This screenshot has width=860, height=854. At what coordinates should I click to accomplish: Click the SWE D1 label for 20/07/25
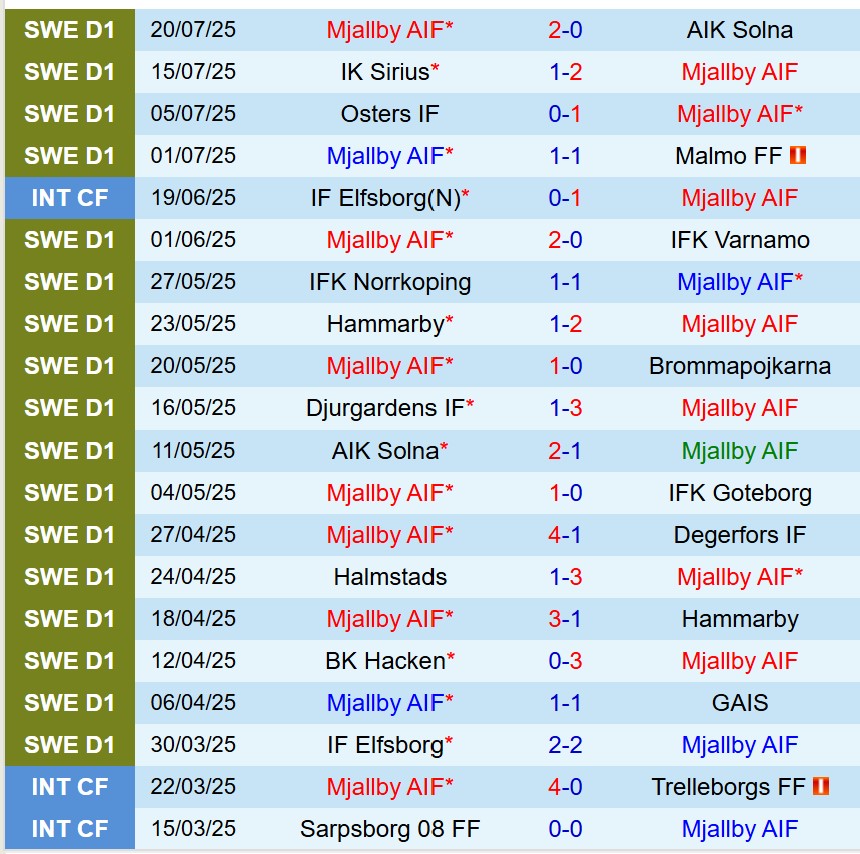click(x=69, y=30)
